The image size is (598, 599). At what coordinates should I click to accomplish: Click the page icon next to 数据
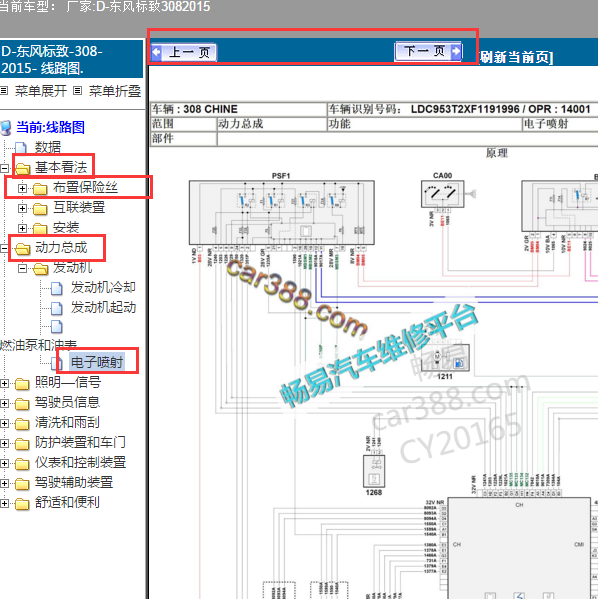click(21, 147)
